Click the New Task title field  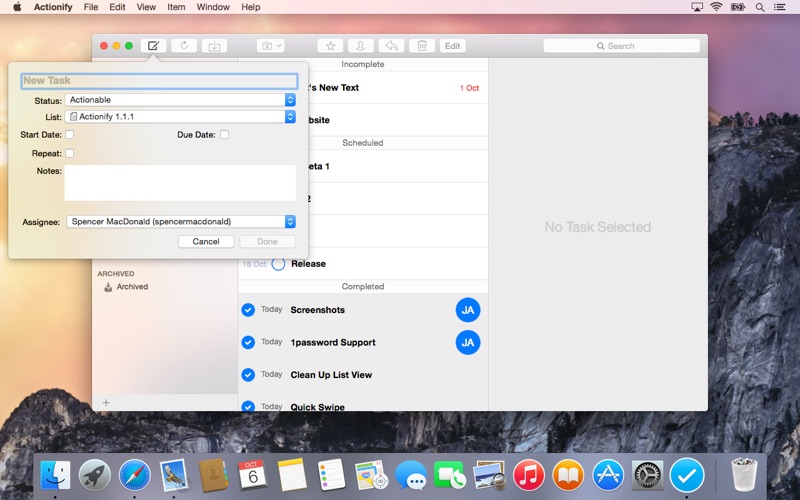pos(159,81)
